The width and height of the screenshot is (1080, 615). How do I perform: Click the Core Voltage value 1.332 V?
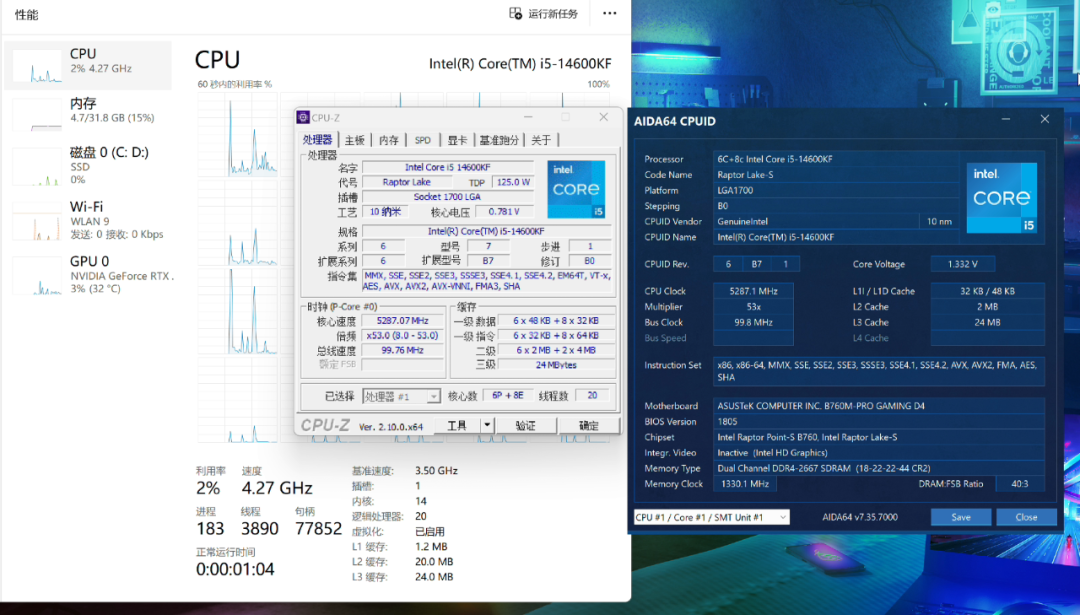962,264
